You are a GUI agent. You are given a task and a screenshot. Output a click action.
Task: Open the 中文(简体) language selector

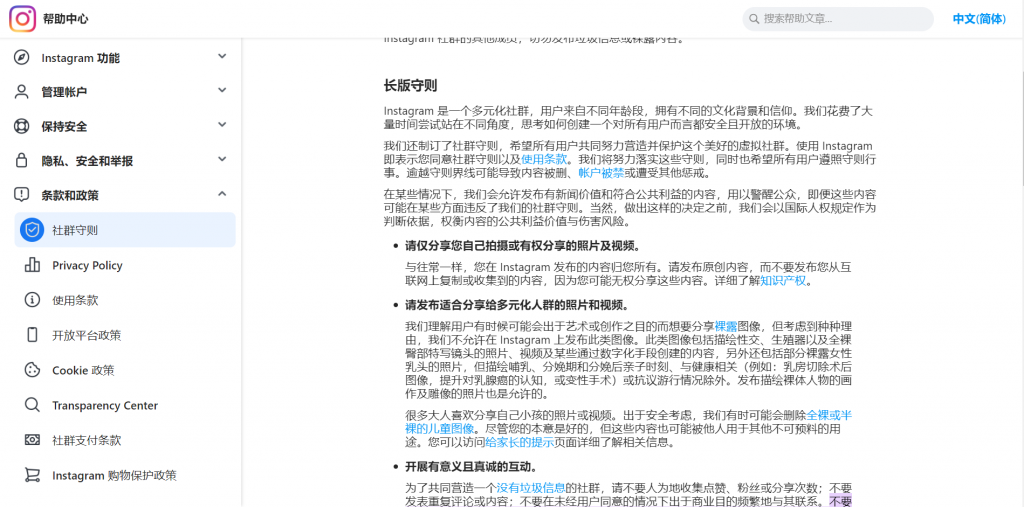979,19
